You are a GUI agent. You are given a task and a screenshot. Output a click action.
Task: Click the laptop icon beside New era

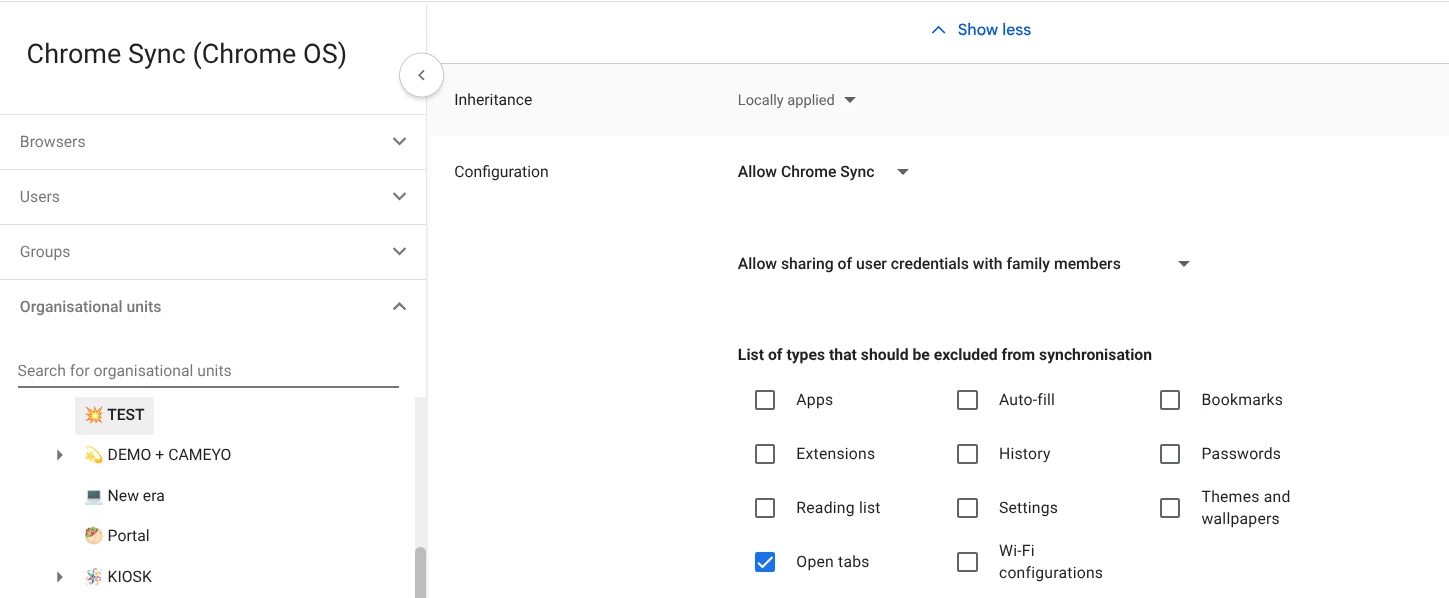[94, 496]
